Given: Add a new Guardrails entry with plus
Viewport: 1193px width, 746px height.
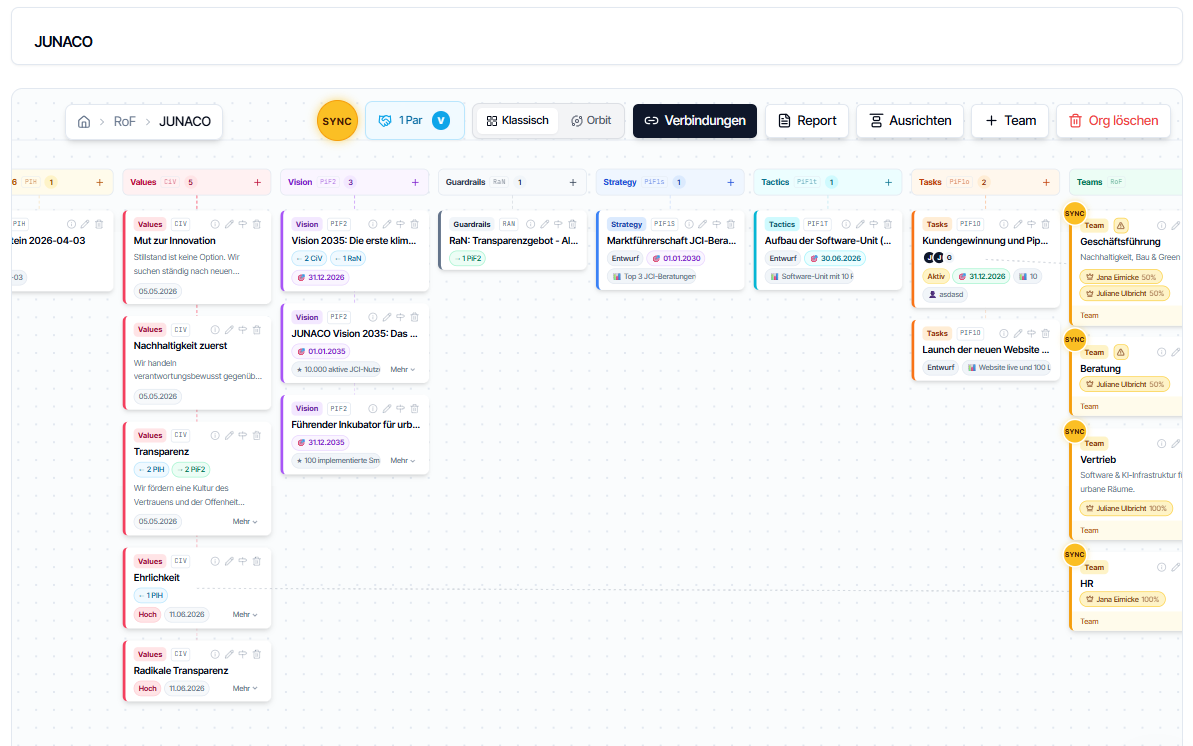Looking at the screenshot, I should (573, 183).
